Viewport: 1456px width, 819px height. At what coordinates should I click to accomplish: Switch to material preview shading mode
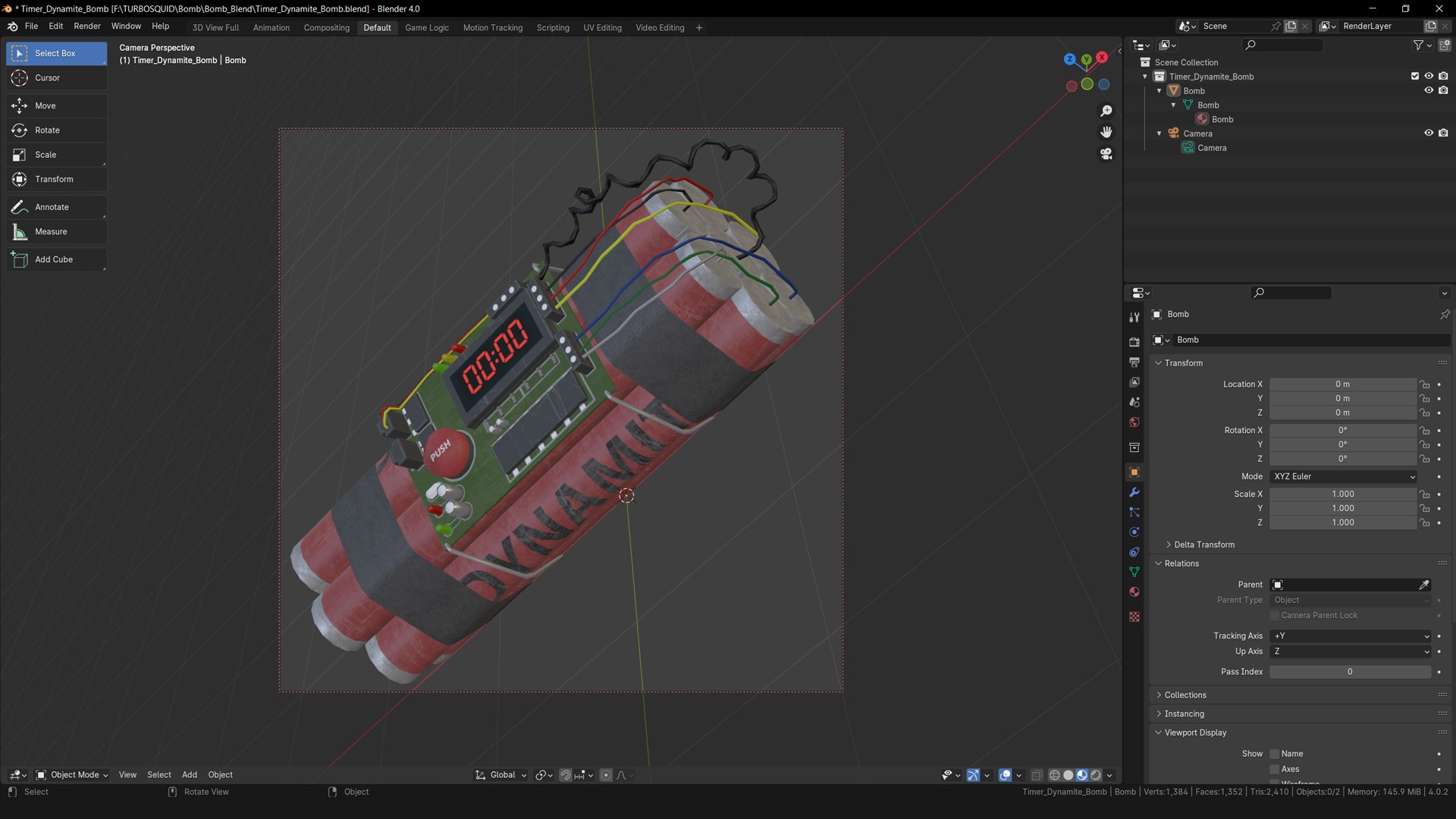(1082, 775)
